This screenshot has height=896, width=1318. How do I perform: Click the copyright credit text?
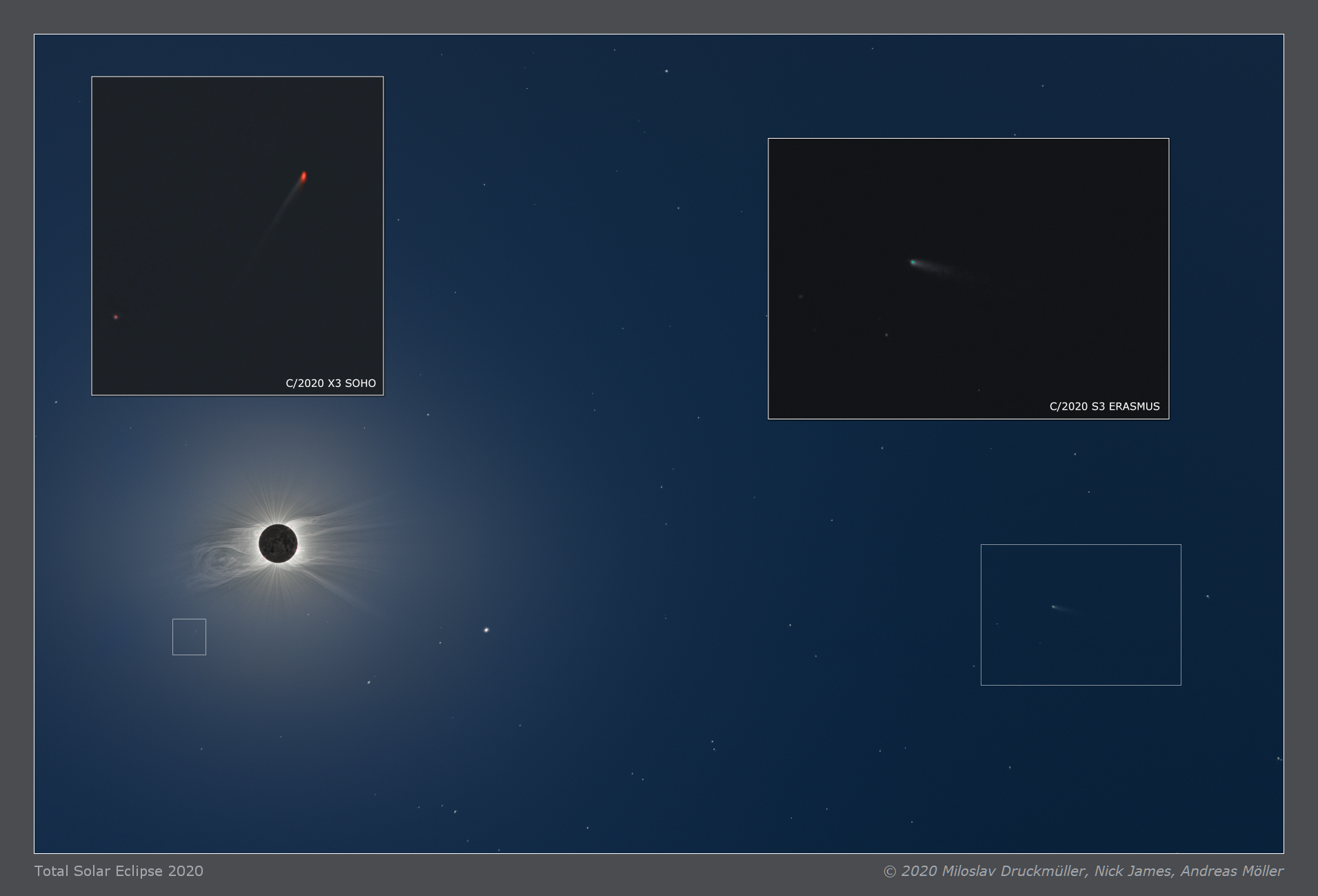click(x=1083, y=871)
